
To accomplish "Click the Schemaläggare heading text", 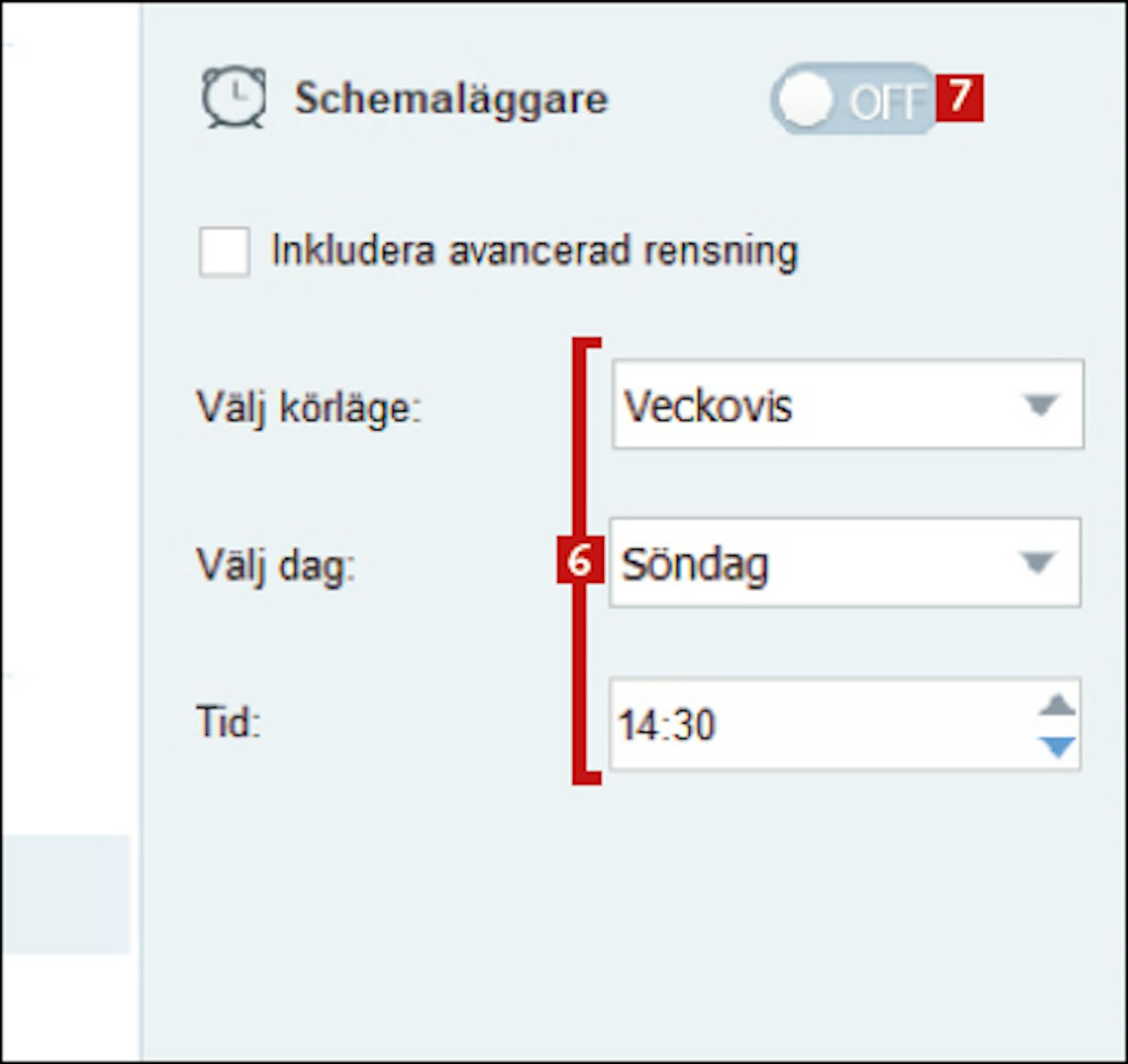I will click(450, 99).
